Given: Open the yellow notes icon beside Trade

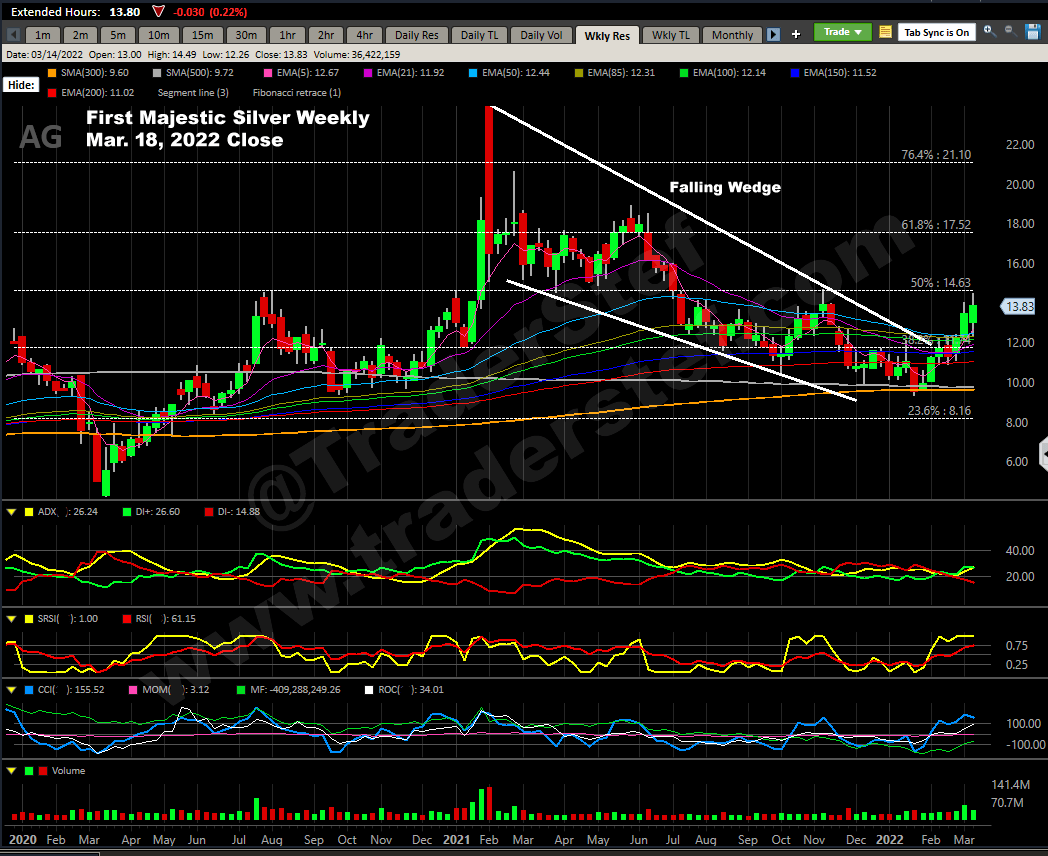Looking at the screenshot, I should point(885,33).
